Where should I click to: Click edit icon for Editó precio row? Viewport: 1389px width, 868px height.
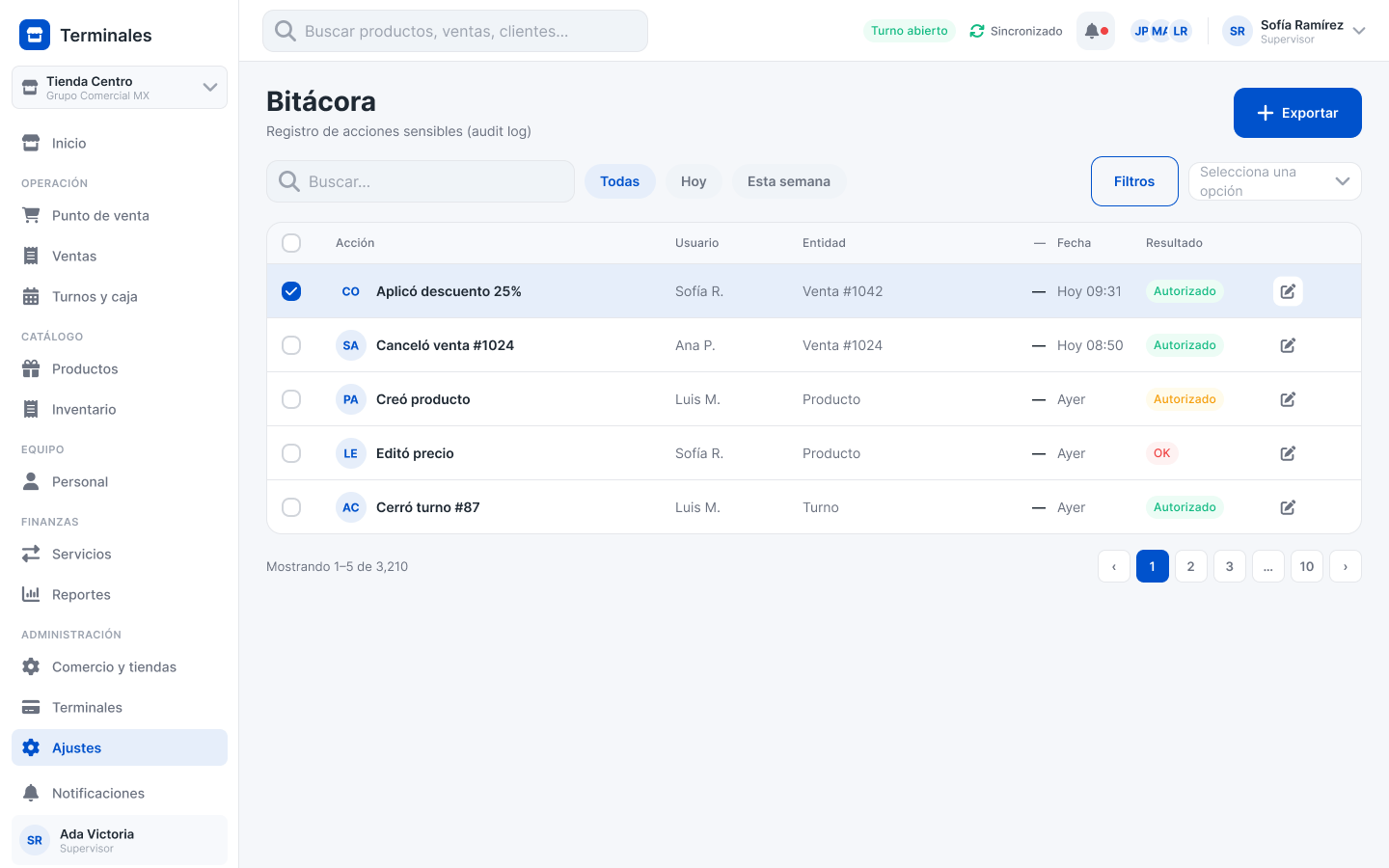click(1288, 453)
